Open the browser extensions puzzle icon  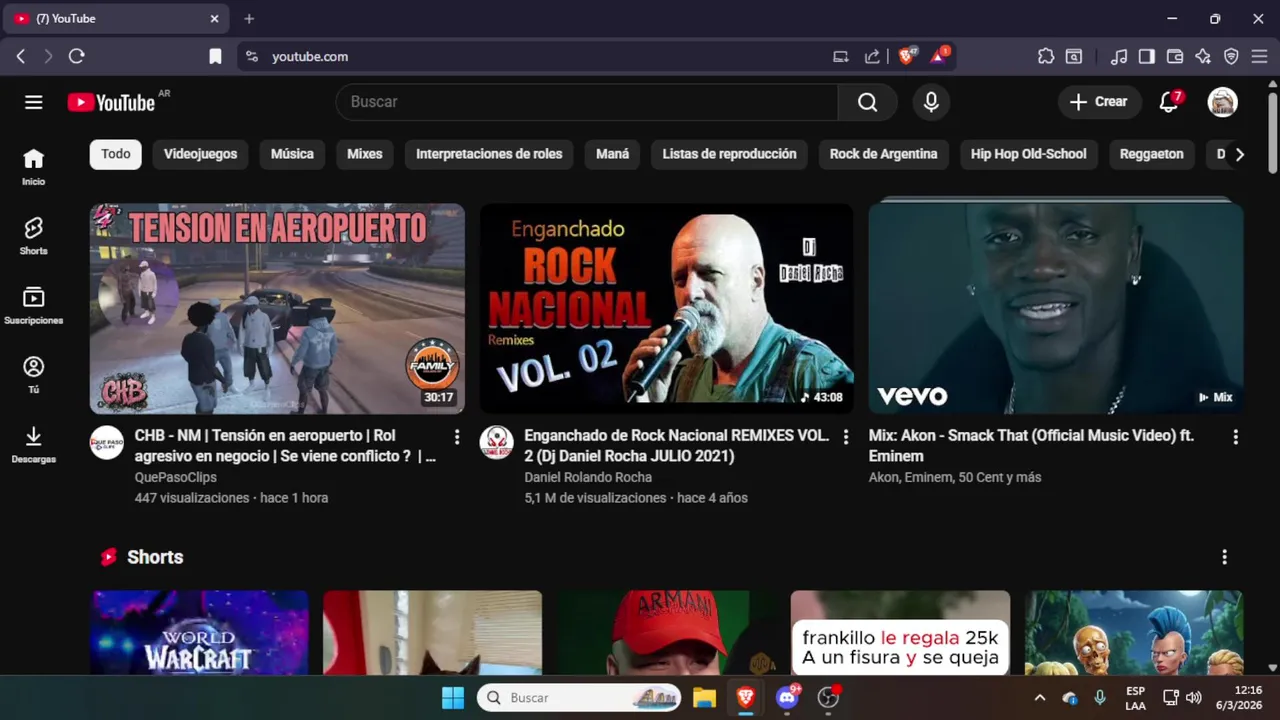click(1046, 57)
